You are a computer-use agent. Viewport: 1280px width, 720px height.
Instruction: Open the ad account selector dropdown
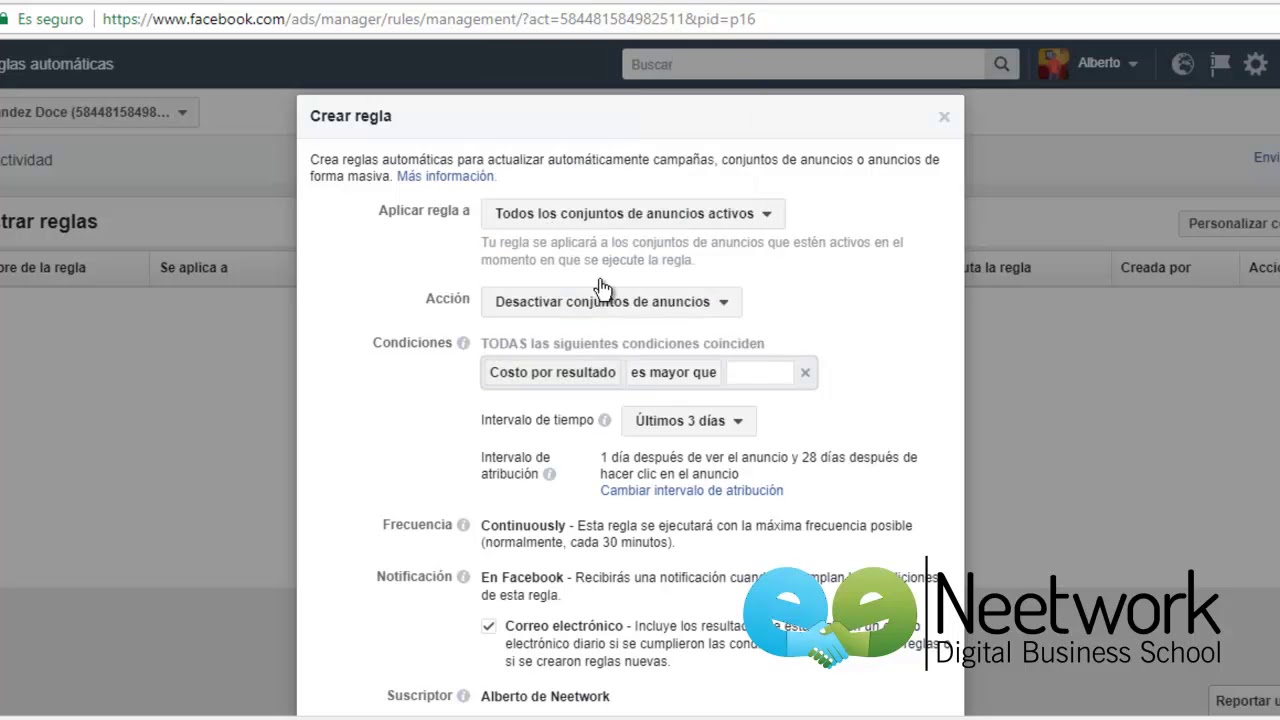[x=98, y=112]
